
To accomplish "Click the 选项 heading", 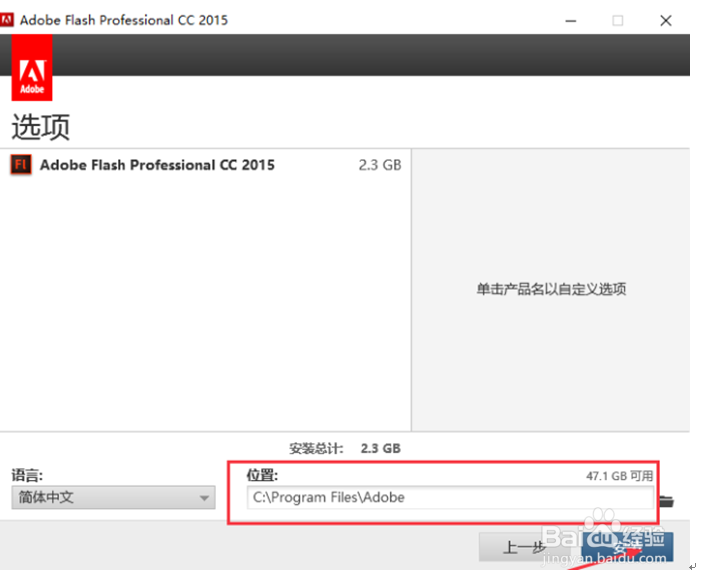I will [40, 126].
